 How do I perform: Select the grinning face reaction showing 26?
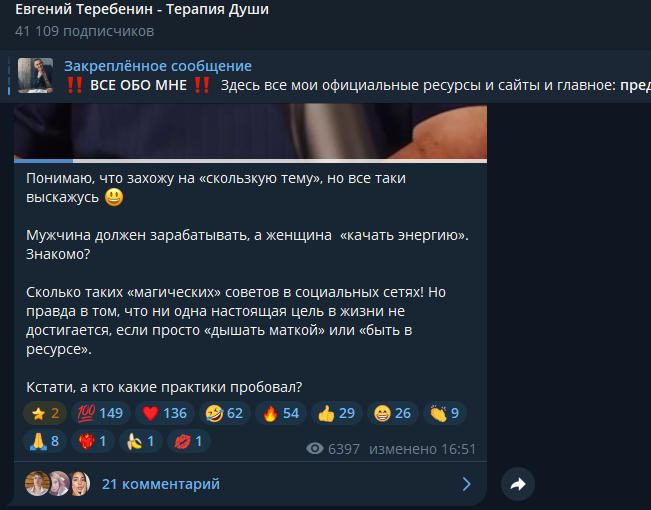[x=392, y=413]
